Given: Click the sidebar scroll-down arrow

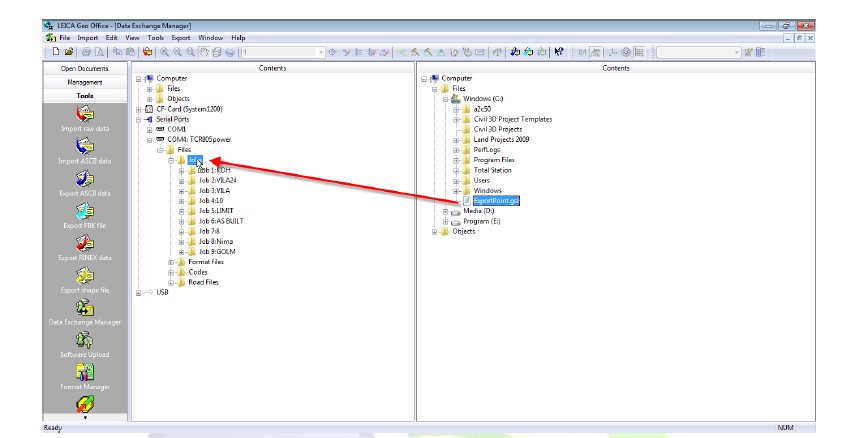Looking at the screenshot, I should [85, 418].
